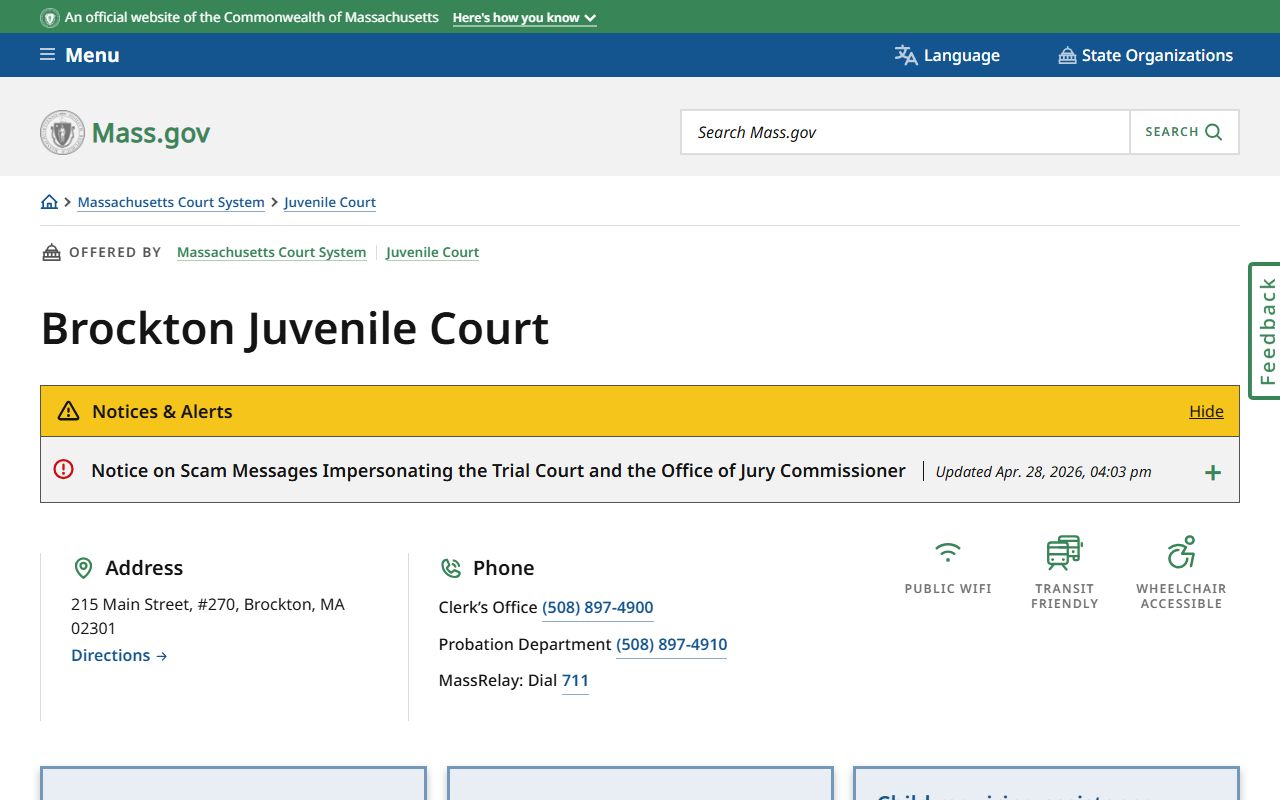Click the Mass.gov logo text
1280x800 pixels.
pos(151,132)
